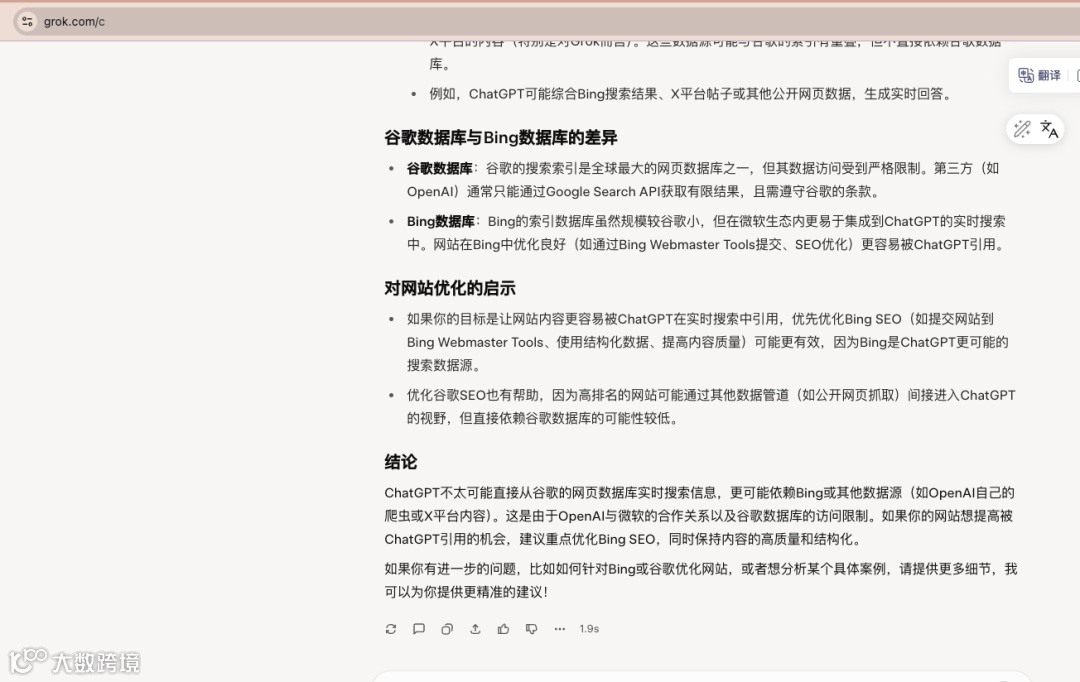Click bold term Bing数据库 in bullet
The height and width of the screenshot is (682, 1080).
coord(441,221)
